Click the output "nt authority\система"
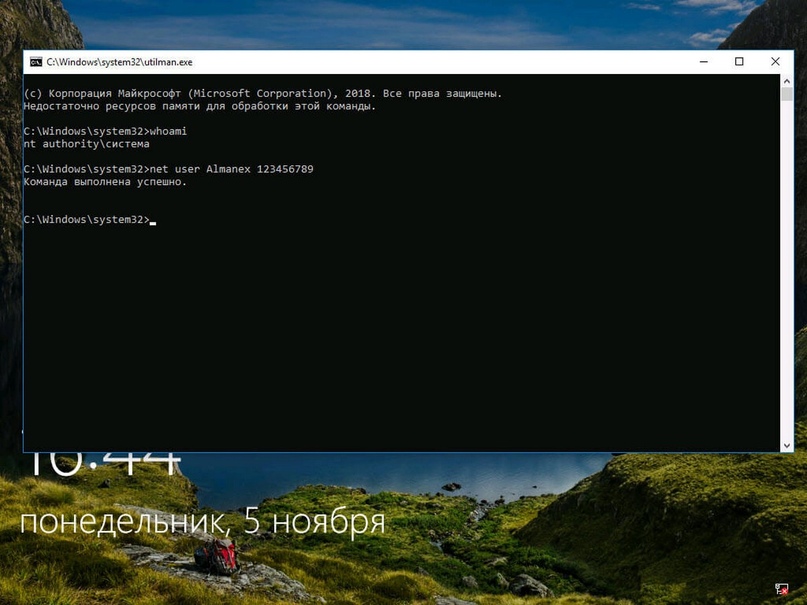Image resolution: width=807 pixels, height=605 pixels. [x=86, y=144]
